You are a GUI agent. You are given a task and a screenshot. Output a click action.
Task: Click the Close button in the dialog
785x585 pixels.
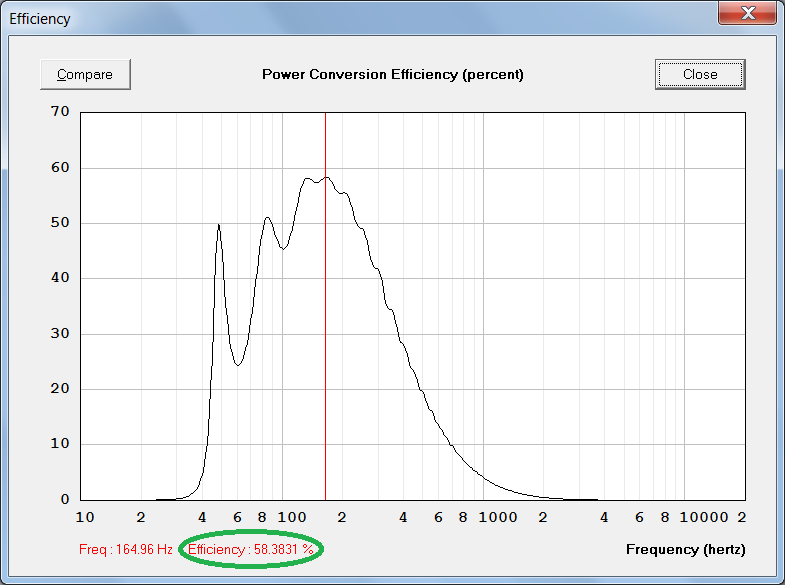700,75
